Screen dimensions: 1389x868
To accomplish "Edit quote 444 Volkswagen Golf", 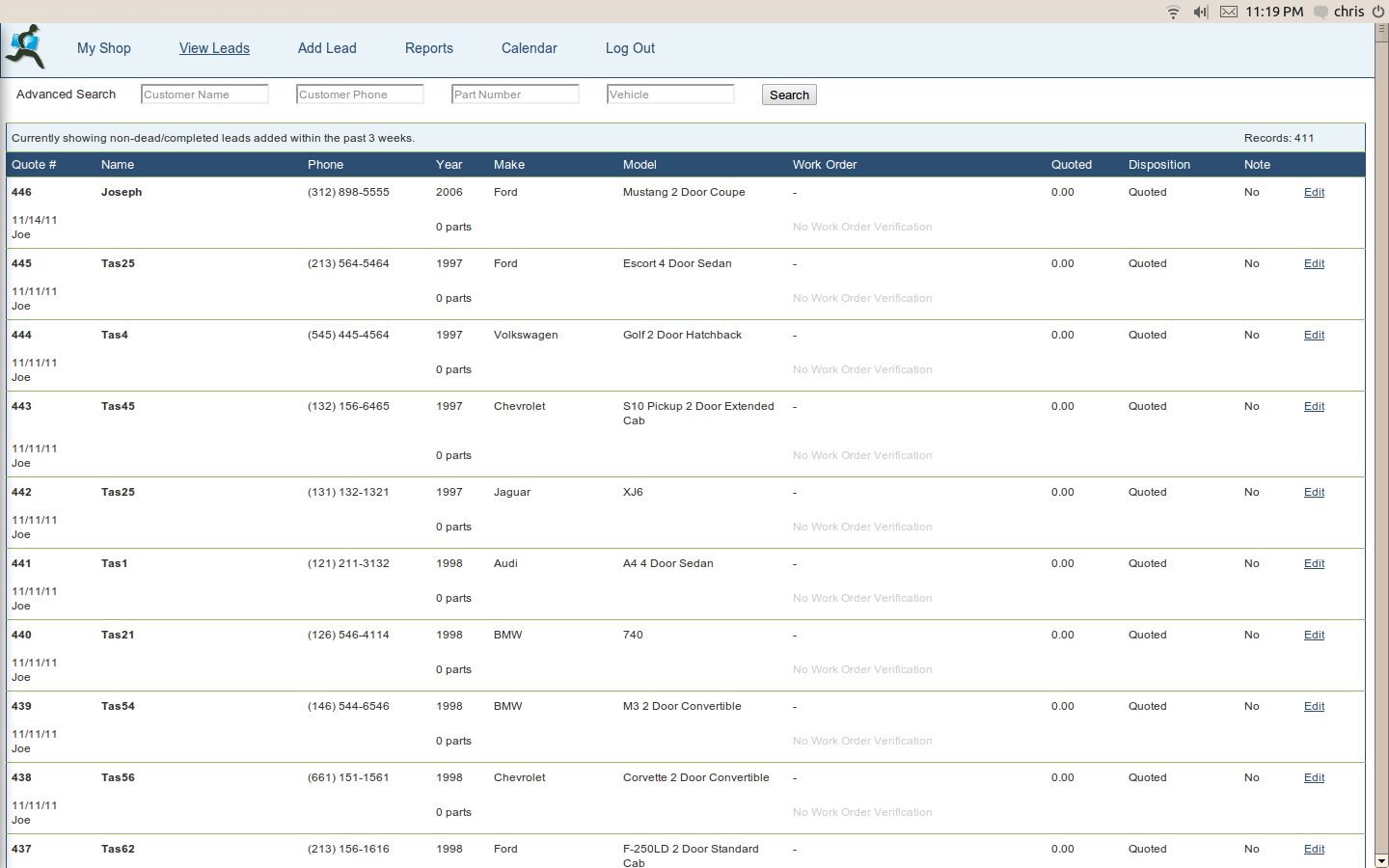I will pyautogui.click(x=1314, y=335).
